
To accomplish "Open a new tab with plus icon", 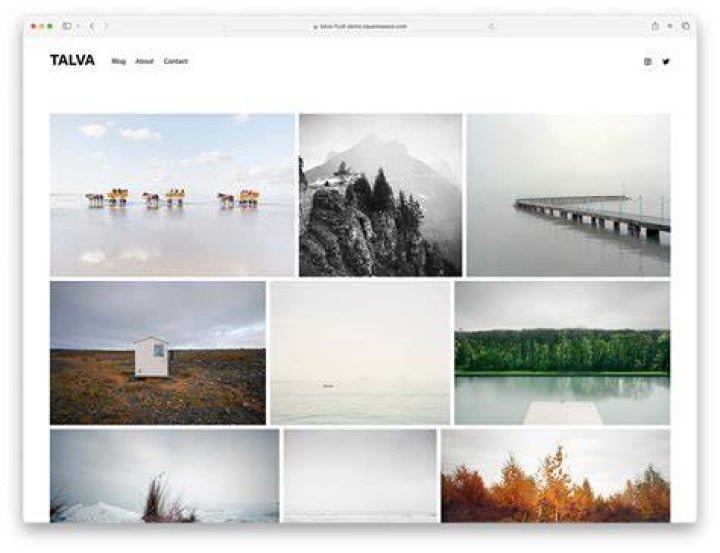I will 670,26.
